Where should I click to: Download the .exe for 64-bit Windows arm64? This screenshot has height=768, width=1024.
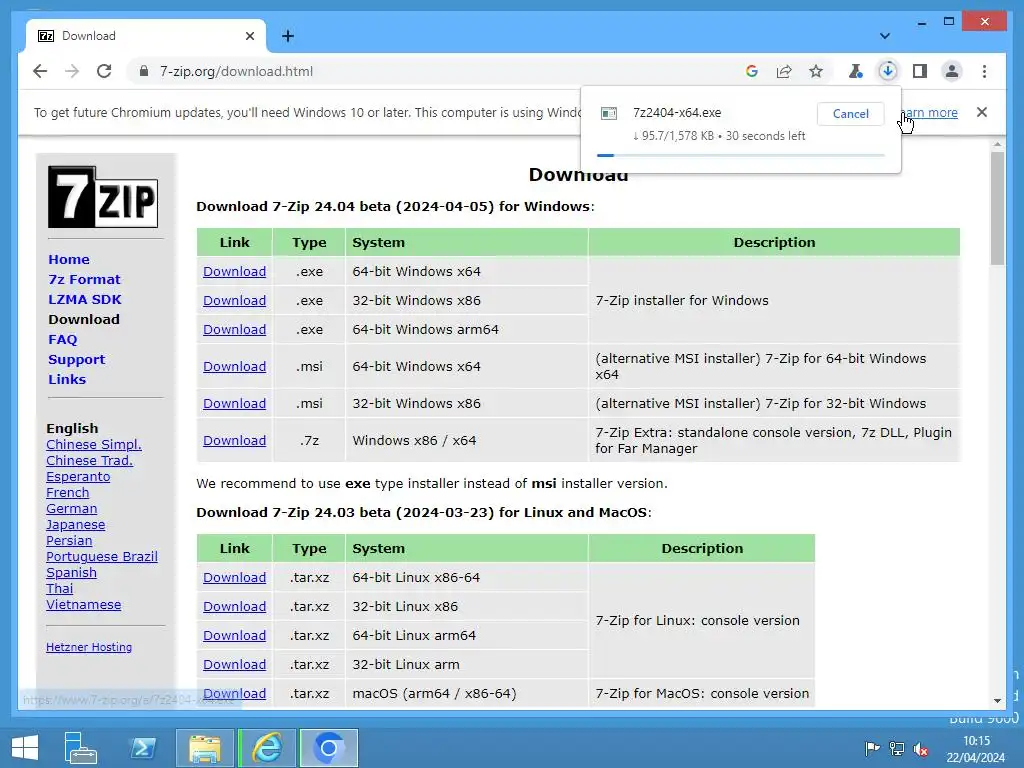[x=234, y=330]
